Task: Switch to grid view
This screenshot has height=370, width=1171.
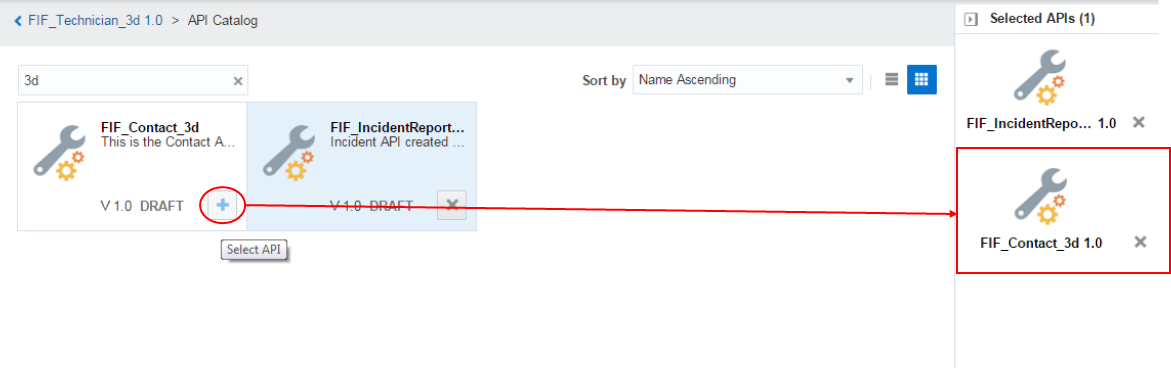Action: pyautogui.click(x=922, y=79)
